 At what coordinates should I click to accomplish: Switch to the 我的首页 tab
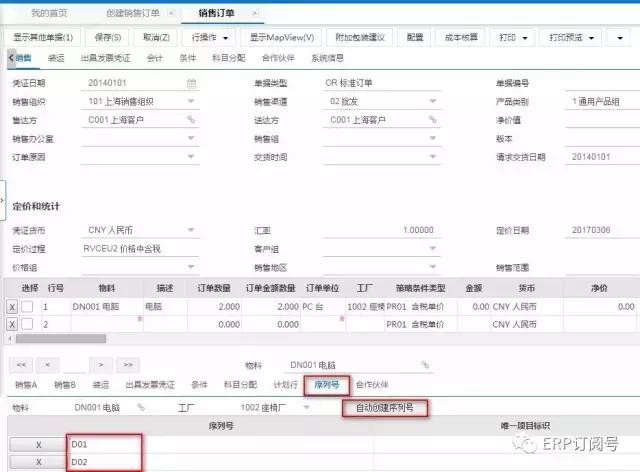click(x=49, y=13)
